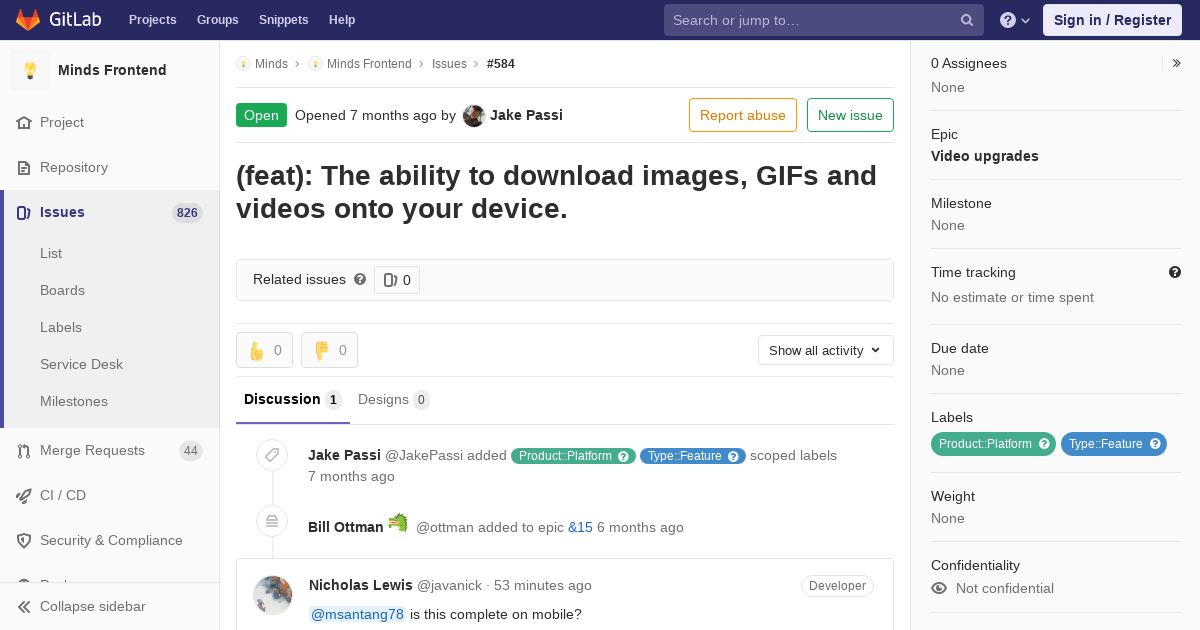Open Snippets in top navigation
1200x630 pixels.
point(284,20)
